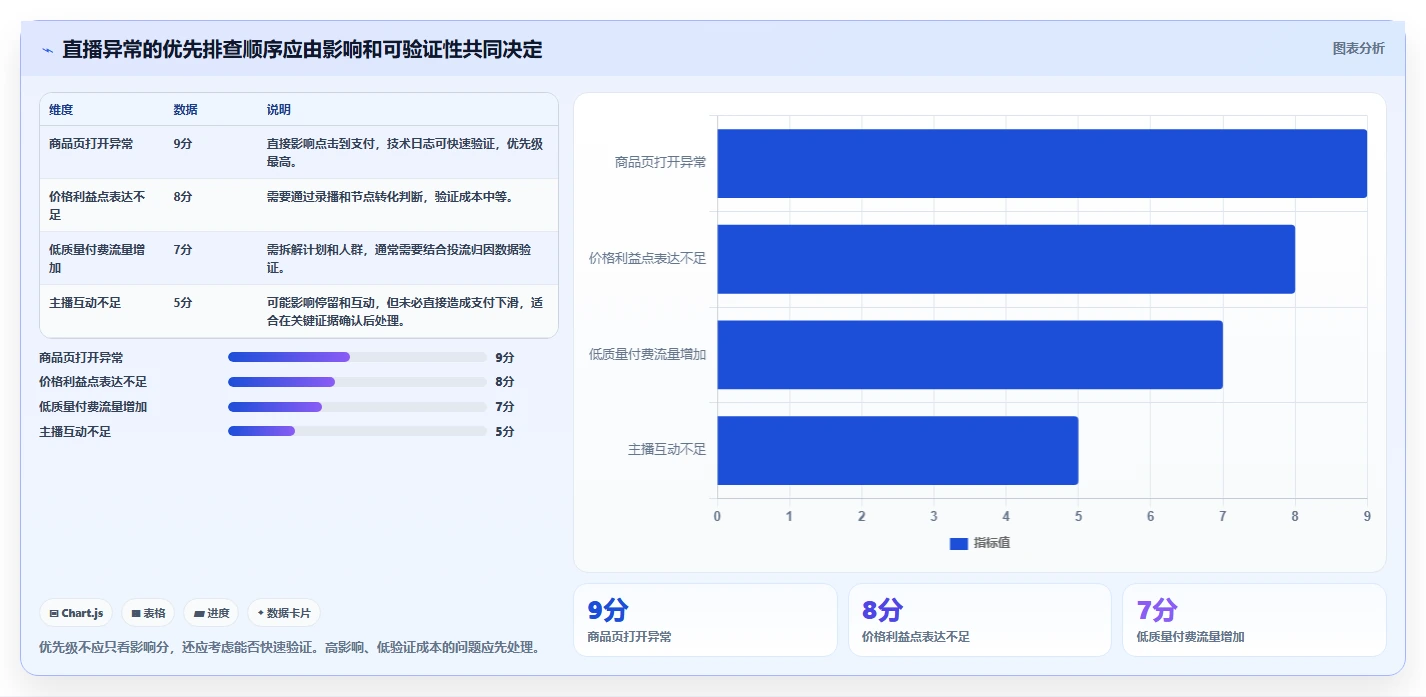Click the description starting 可能影响停留和互动
This screenshot has height=697, width=1426.
click(405, 311)
